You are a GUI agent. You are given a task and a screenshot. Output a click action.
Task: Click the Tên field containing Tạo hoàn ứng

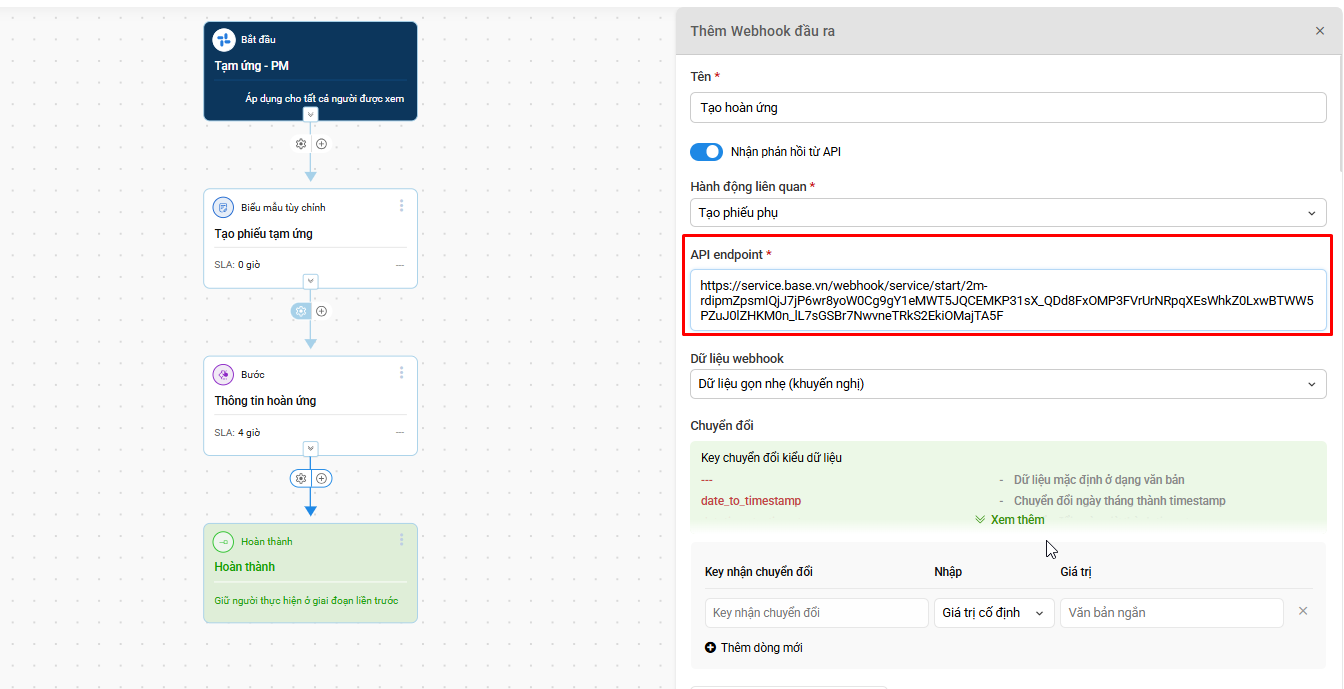(x=1008, y=108)
